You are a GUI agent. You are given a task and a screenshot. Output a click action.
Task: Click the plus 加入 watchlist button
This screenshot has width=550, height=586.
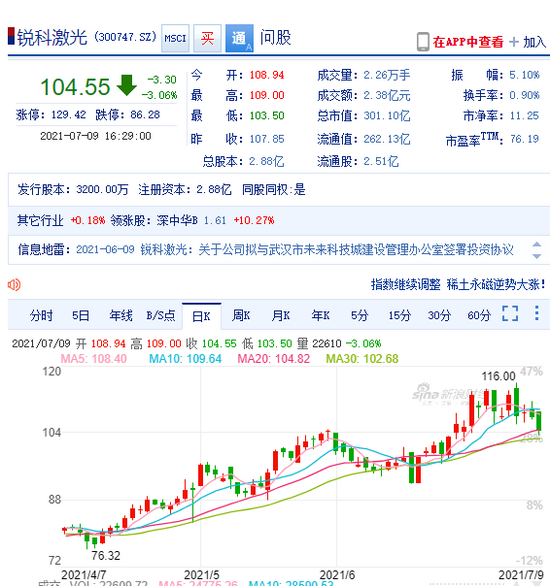coord(528,42)
